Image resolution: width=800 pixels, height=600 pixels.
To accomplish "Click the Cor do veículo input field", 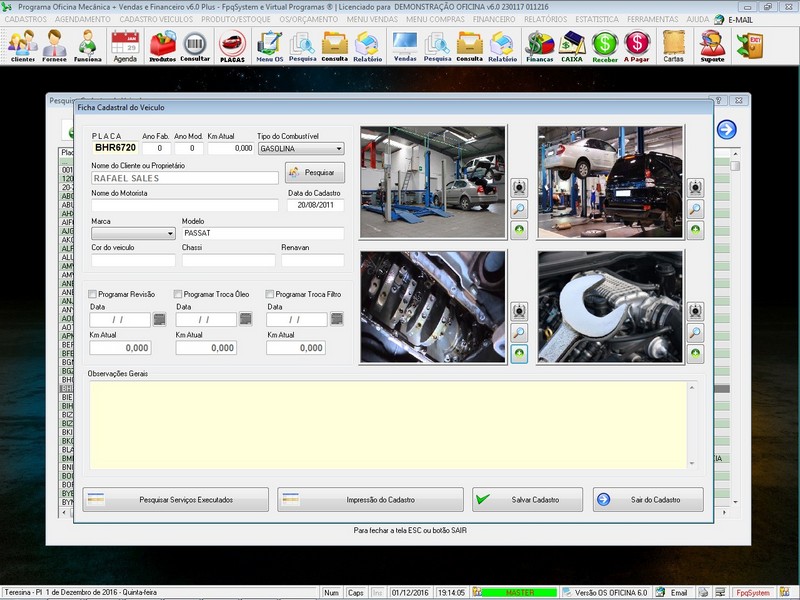I will tap(132, 260).
